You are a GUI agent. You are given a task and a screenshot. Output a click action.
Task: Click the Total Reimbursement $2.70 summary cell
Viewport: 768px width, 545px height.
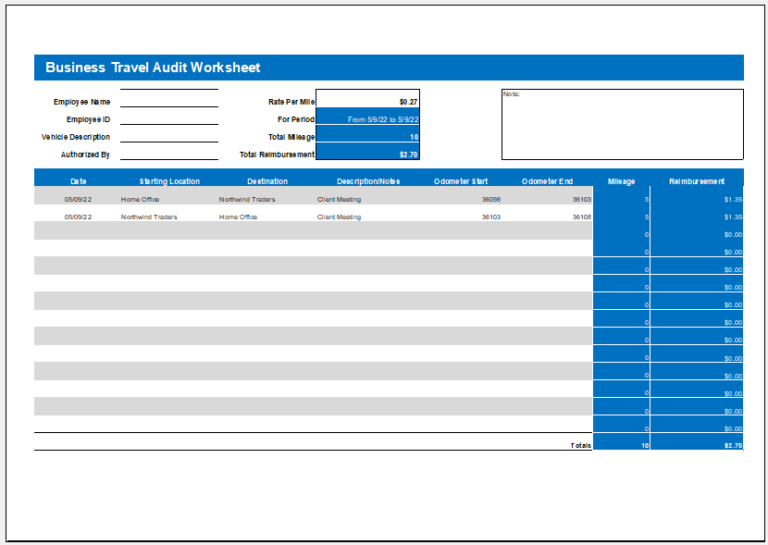point(367,151)
